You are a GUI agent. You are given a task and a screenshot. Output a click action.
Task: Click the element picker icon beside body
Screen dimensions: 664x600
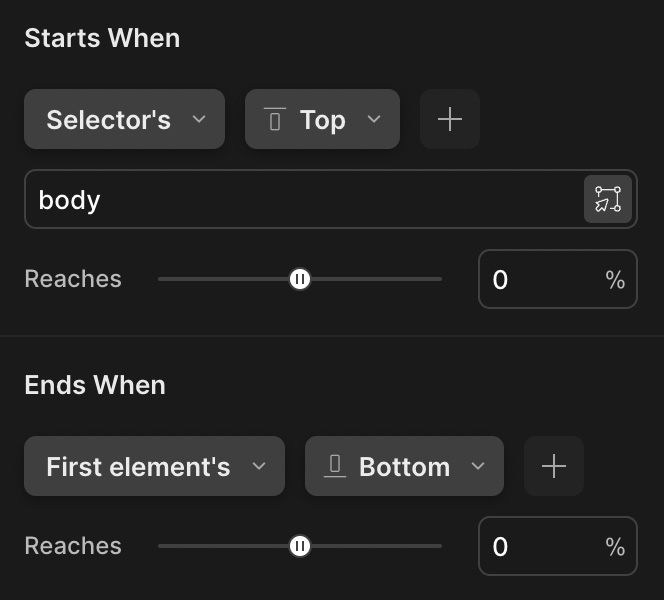[608, 199]
